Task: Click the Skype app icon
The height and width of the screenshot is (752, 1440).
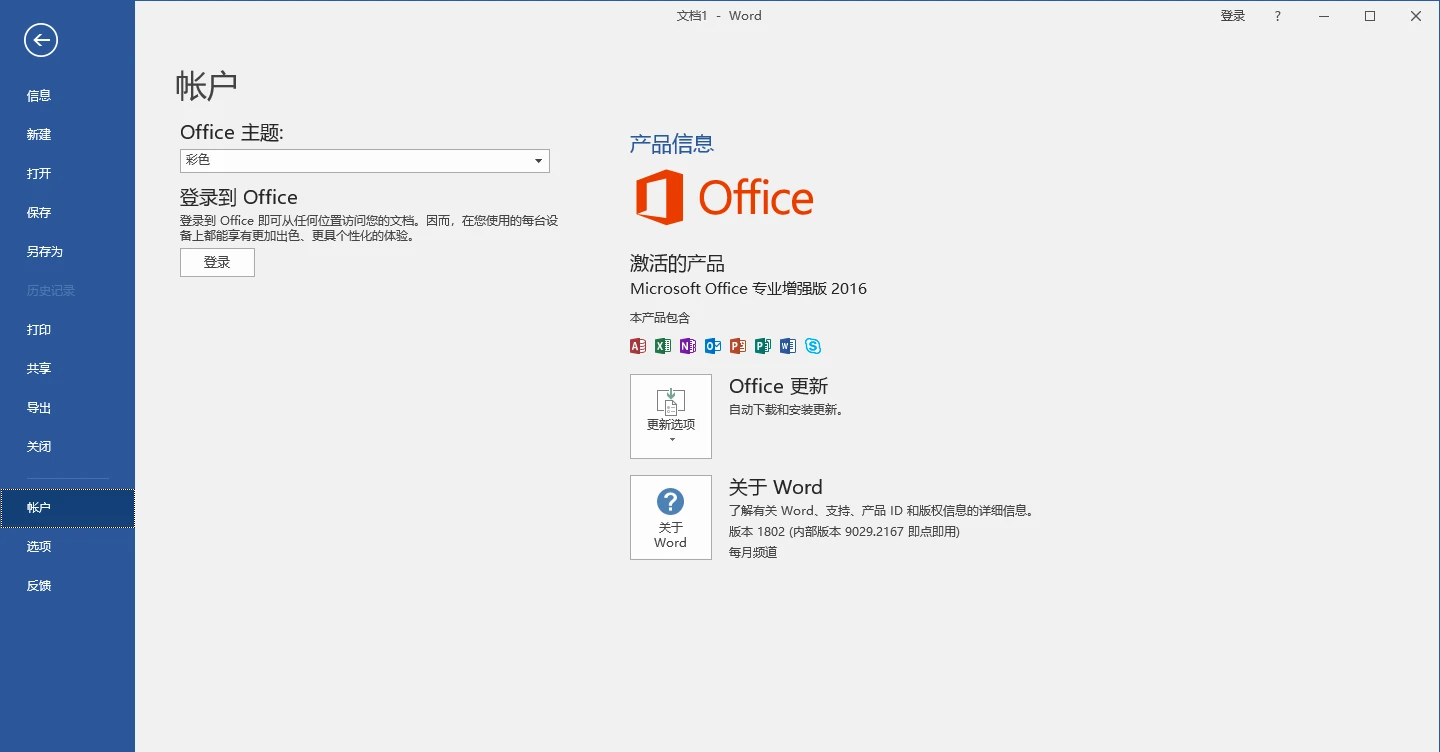Action: point(813,346)
